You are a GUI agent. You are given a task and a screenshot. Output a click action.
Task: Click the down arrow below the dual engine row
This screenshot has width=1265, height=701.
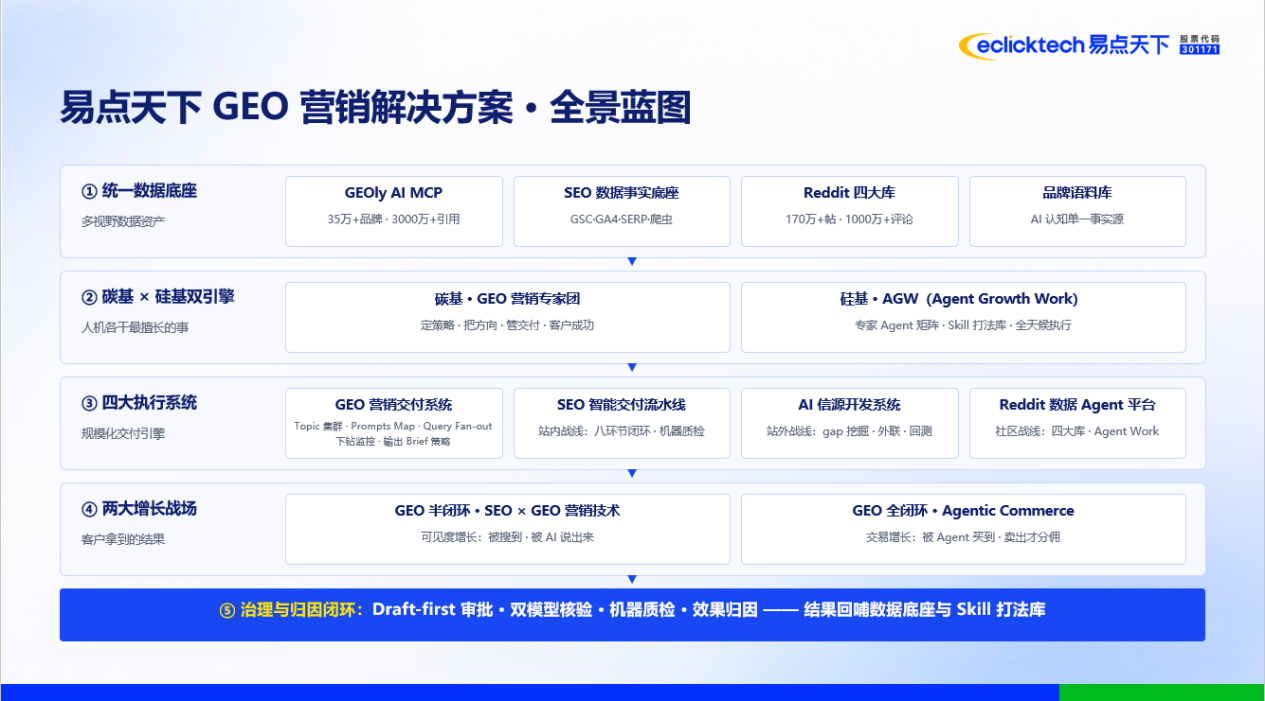pyautogui.click(x=632, y=368)
